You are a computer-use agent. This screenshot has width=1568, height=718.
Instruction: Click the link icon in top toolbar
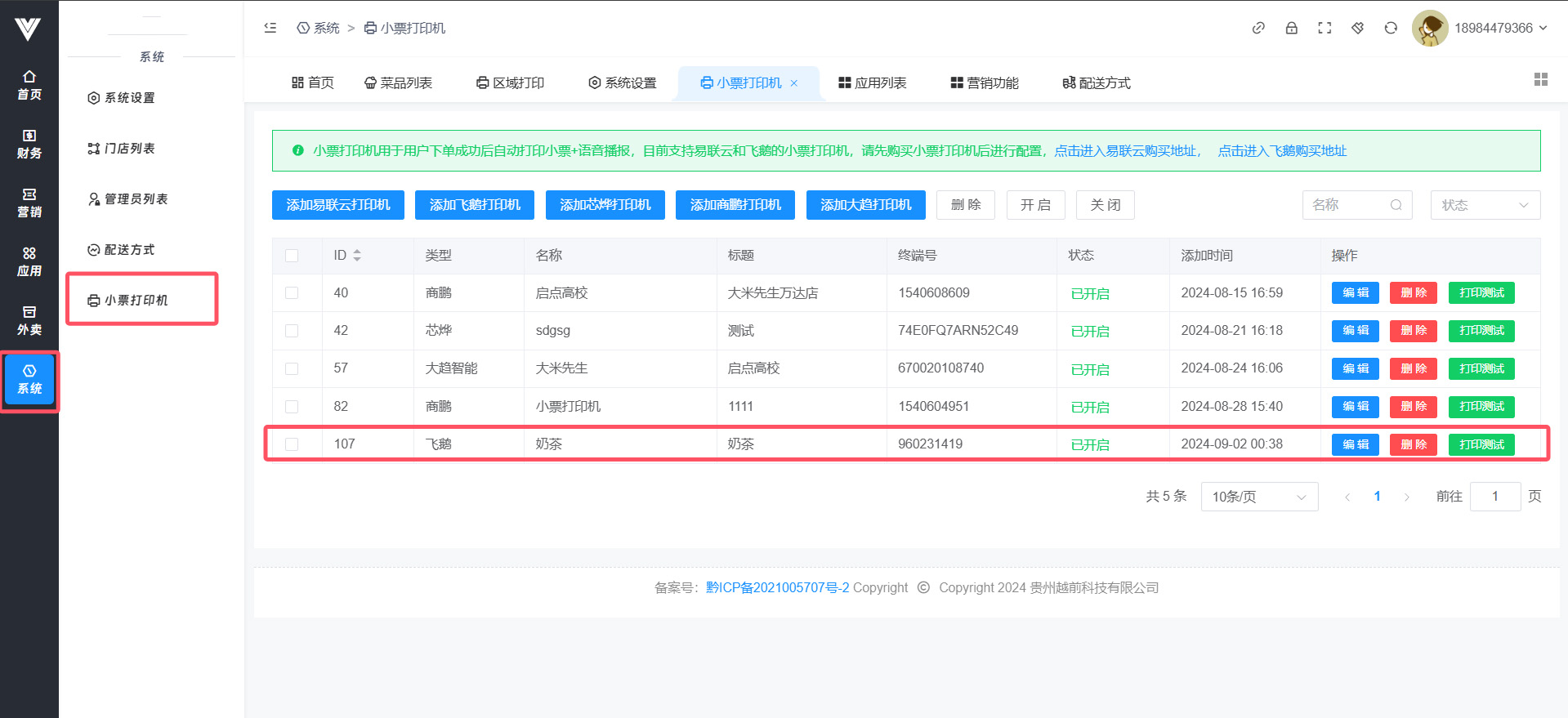[x=1258, y=28]
